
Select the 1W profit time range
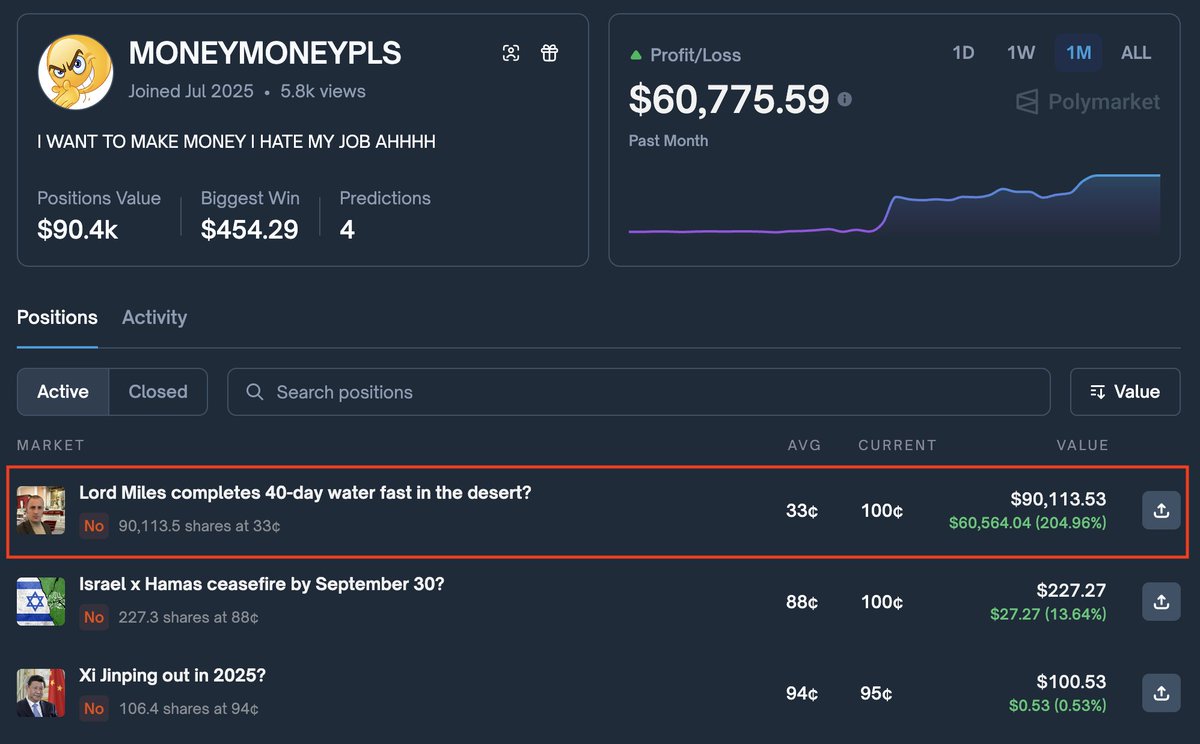[1020, 53]
